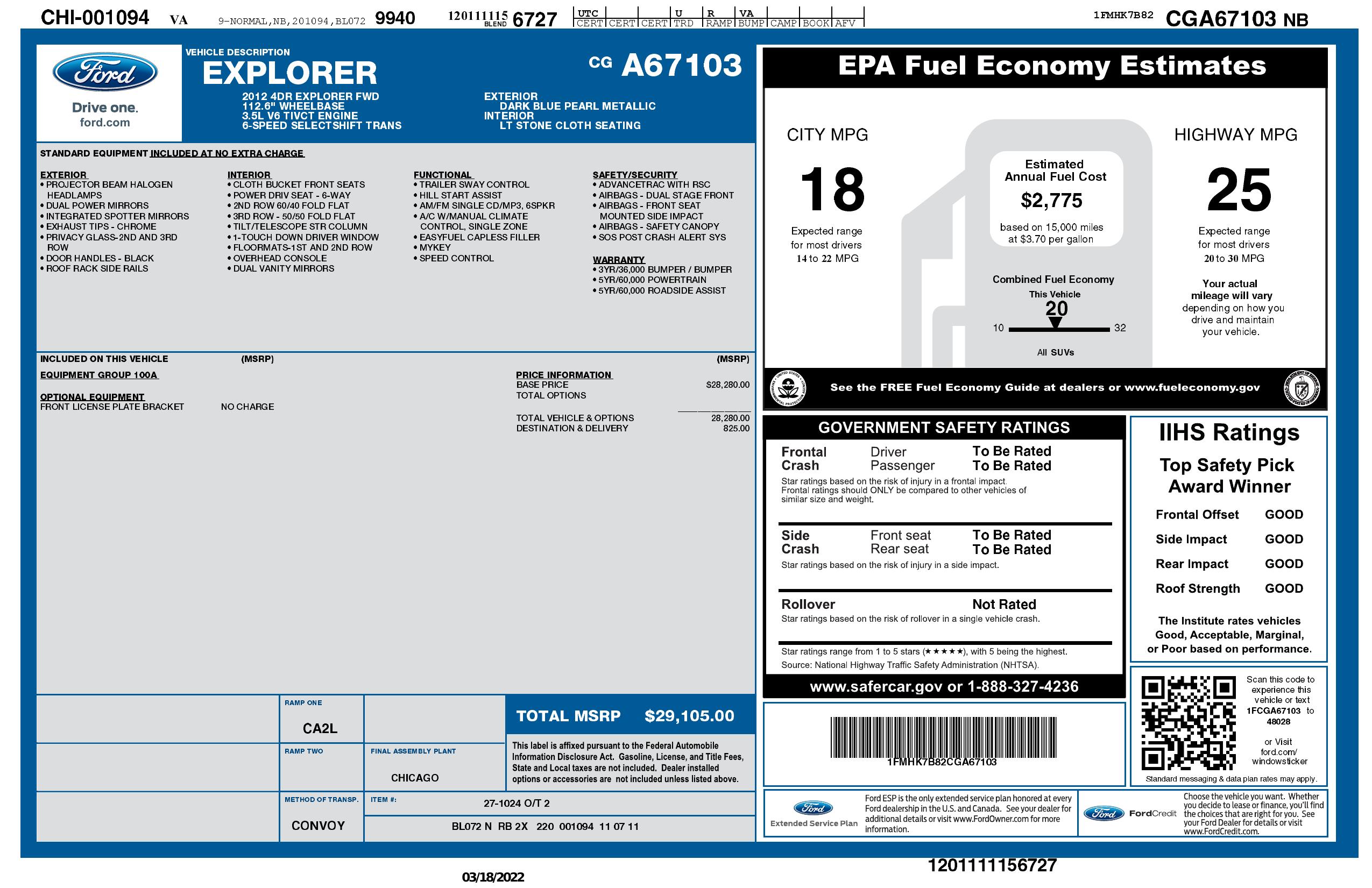The height and width of the screenshot is (888, 1372).
Task: Click the EPA Fuel Economy Estimates header
Action: 1051,66
